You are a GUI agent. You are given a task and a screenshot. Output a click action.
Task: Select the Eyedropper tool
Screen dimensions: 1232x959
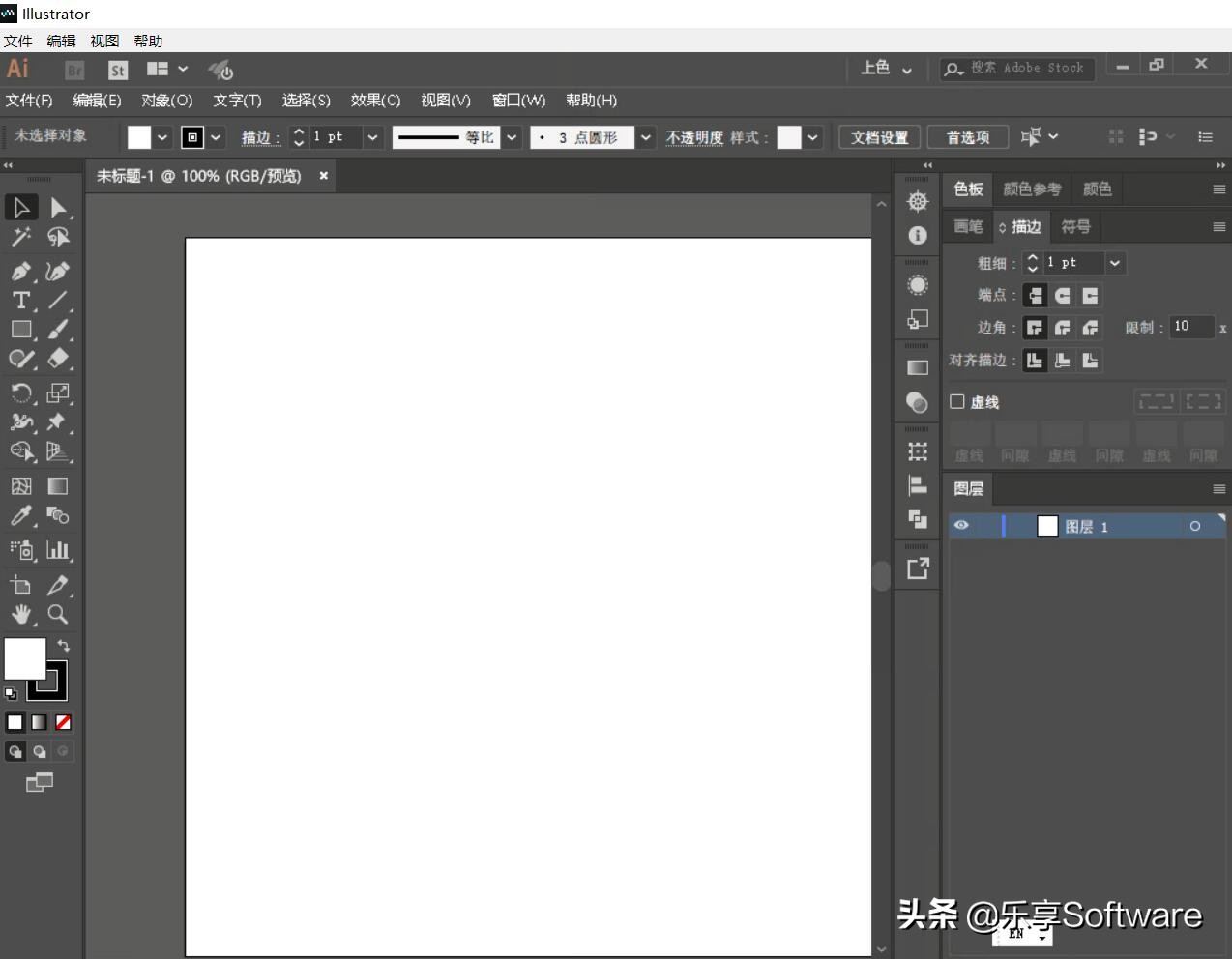point(20,516)
